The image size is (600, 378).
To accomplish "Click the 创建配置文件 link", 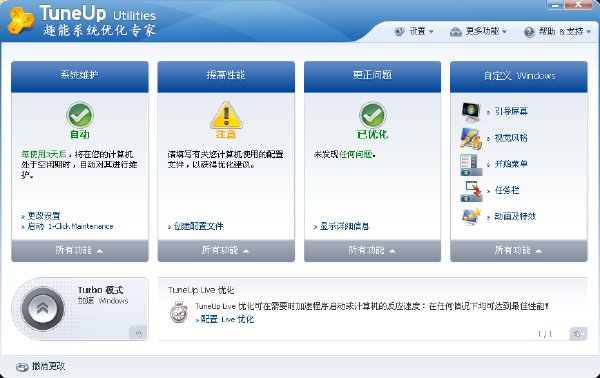I will [198, 226].
